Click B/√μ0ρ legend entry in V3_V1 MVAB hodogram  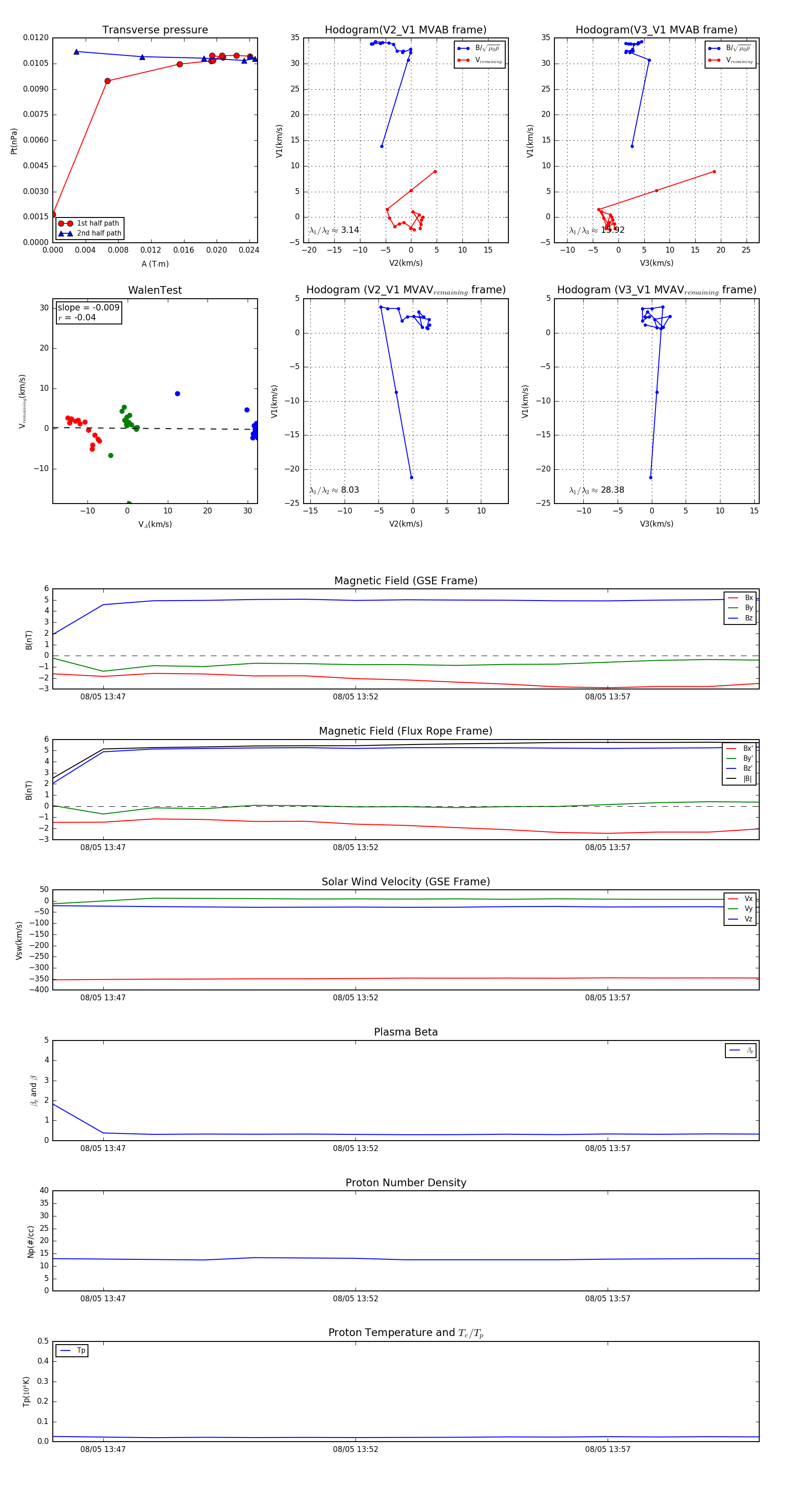pyautogui.click(x=730, y=48)
